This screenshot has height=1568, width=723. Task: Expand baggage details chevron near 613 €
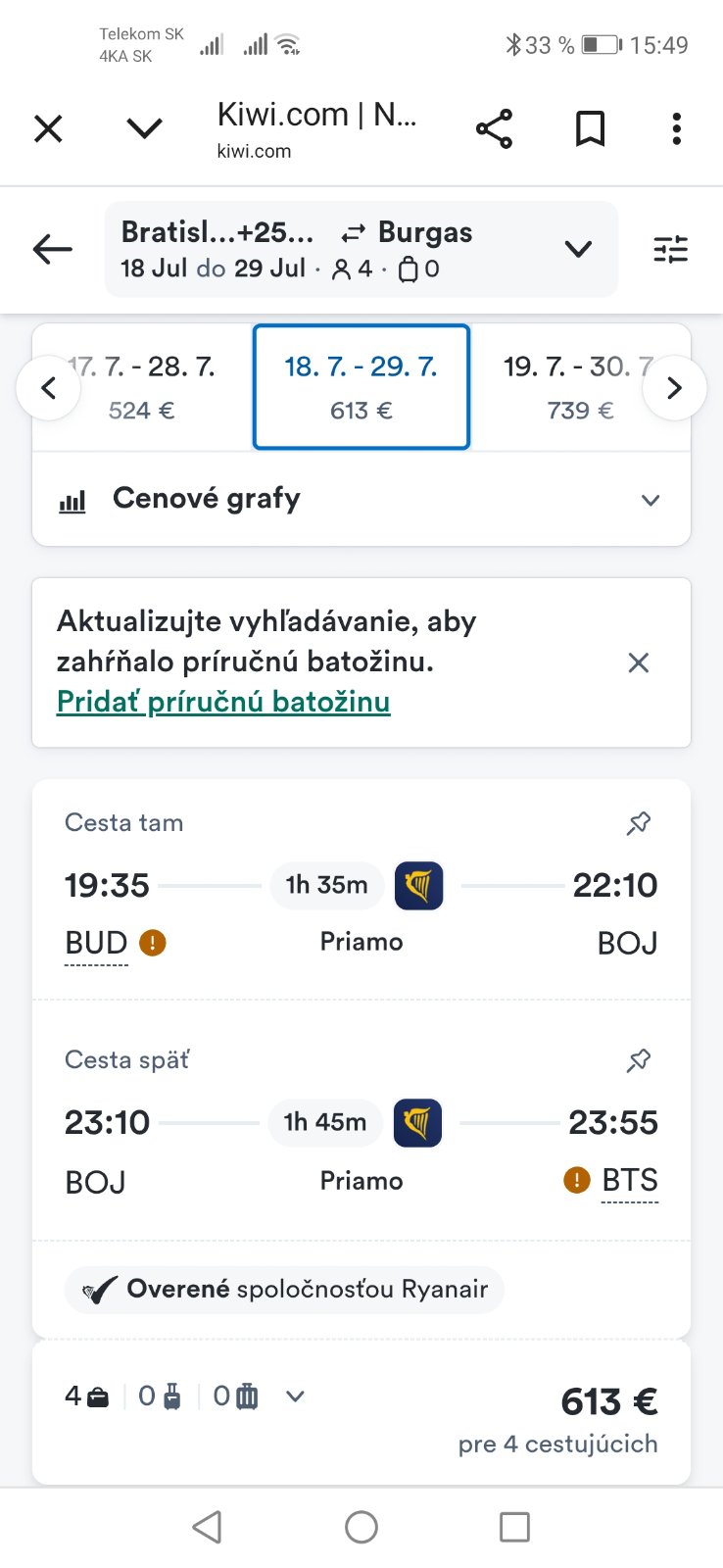(x=295, y=1396)
